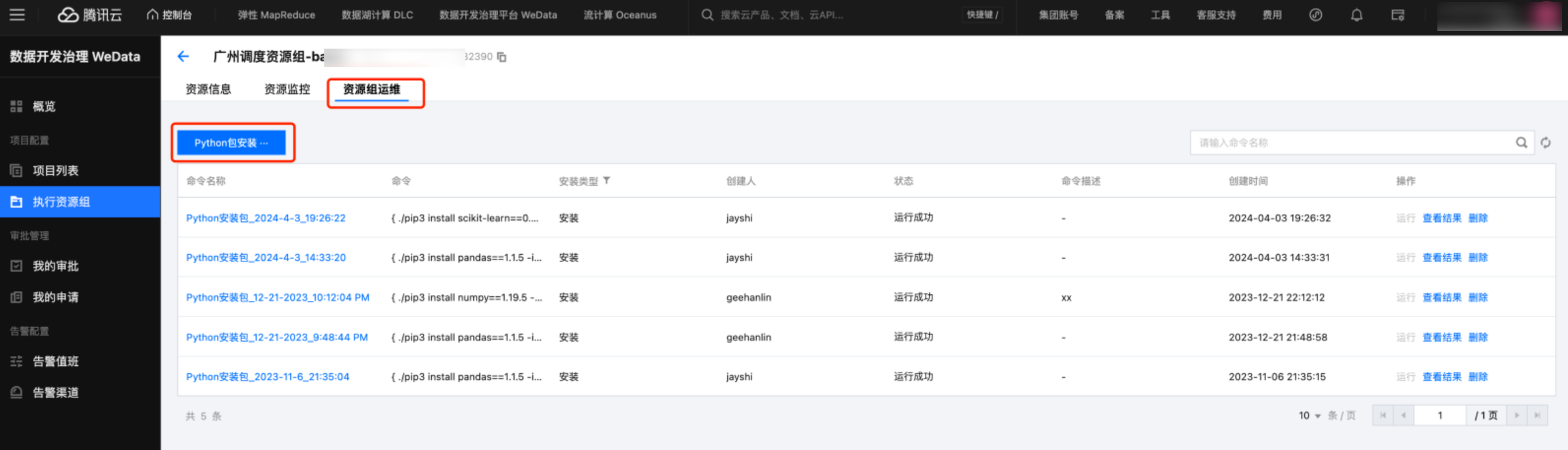Click the command search magnifier icon
This screenshot has width=1568, height=450.
tap(1521, 143)
